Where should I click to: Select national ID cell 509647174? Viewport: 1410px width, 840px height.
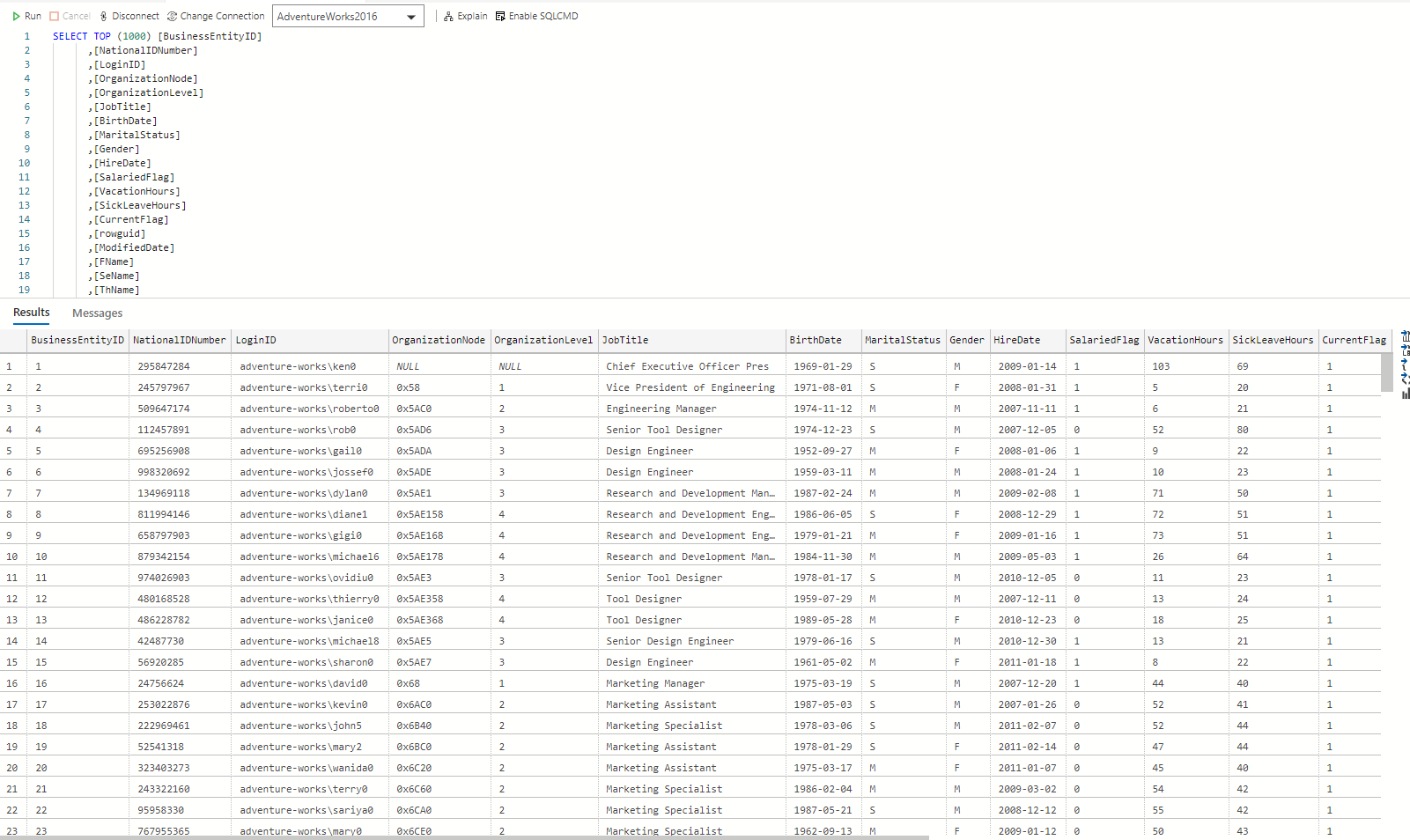[x=180, y=409]
